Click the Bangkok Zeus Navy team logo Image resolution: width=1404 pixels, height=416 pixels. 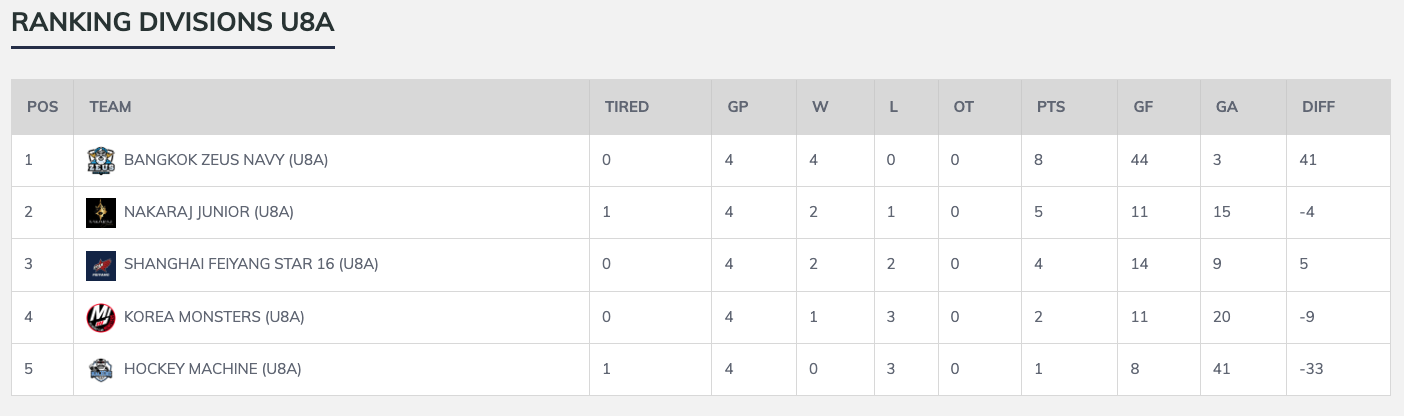tap(101, 160)
